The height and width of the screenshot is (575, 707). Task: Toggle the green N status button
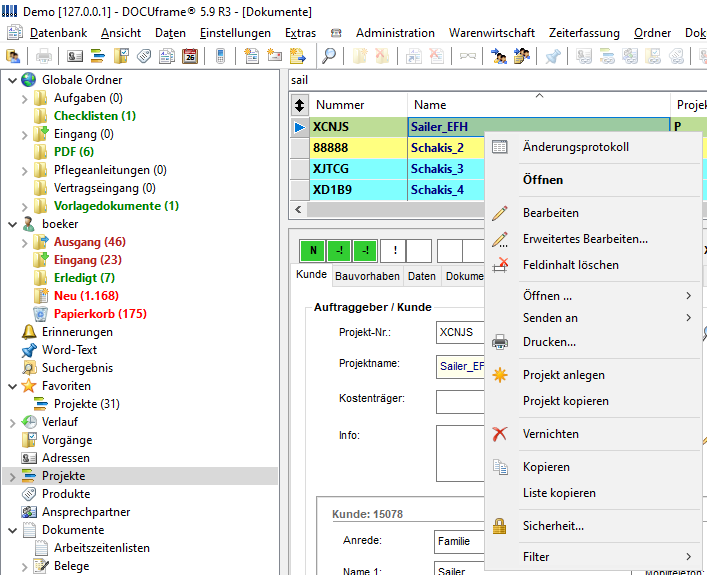coord(313,250)
